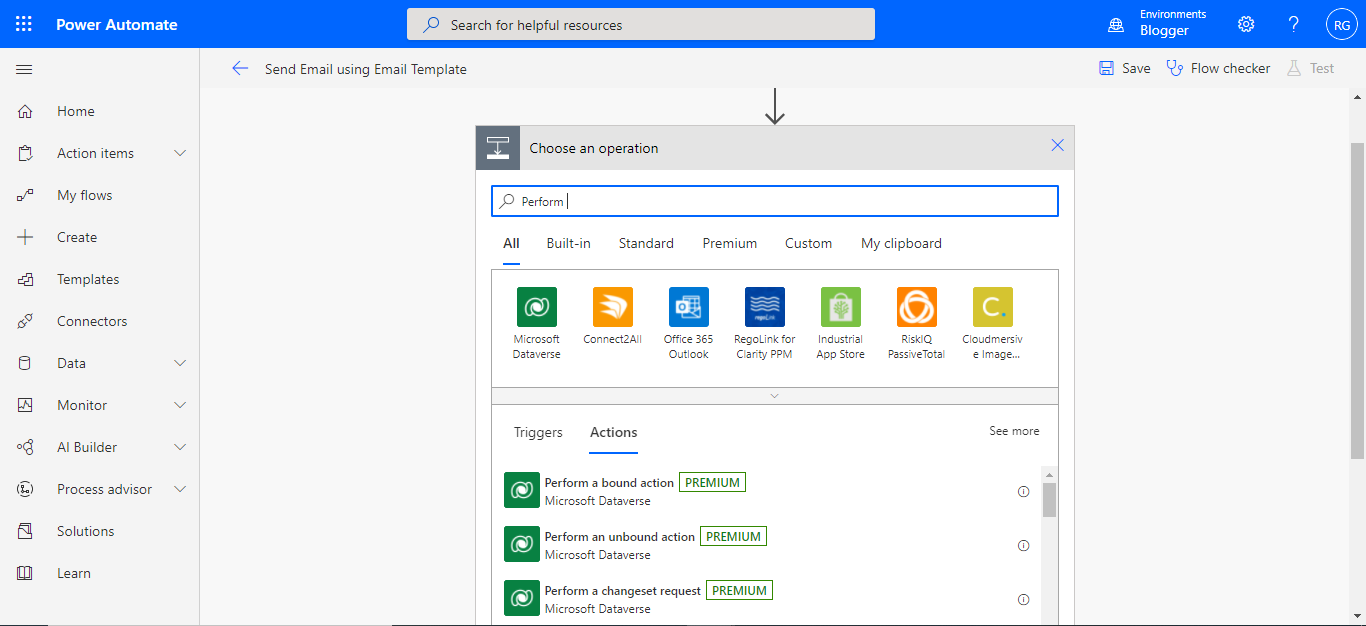Click the Learn book icon

[25, 573]
